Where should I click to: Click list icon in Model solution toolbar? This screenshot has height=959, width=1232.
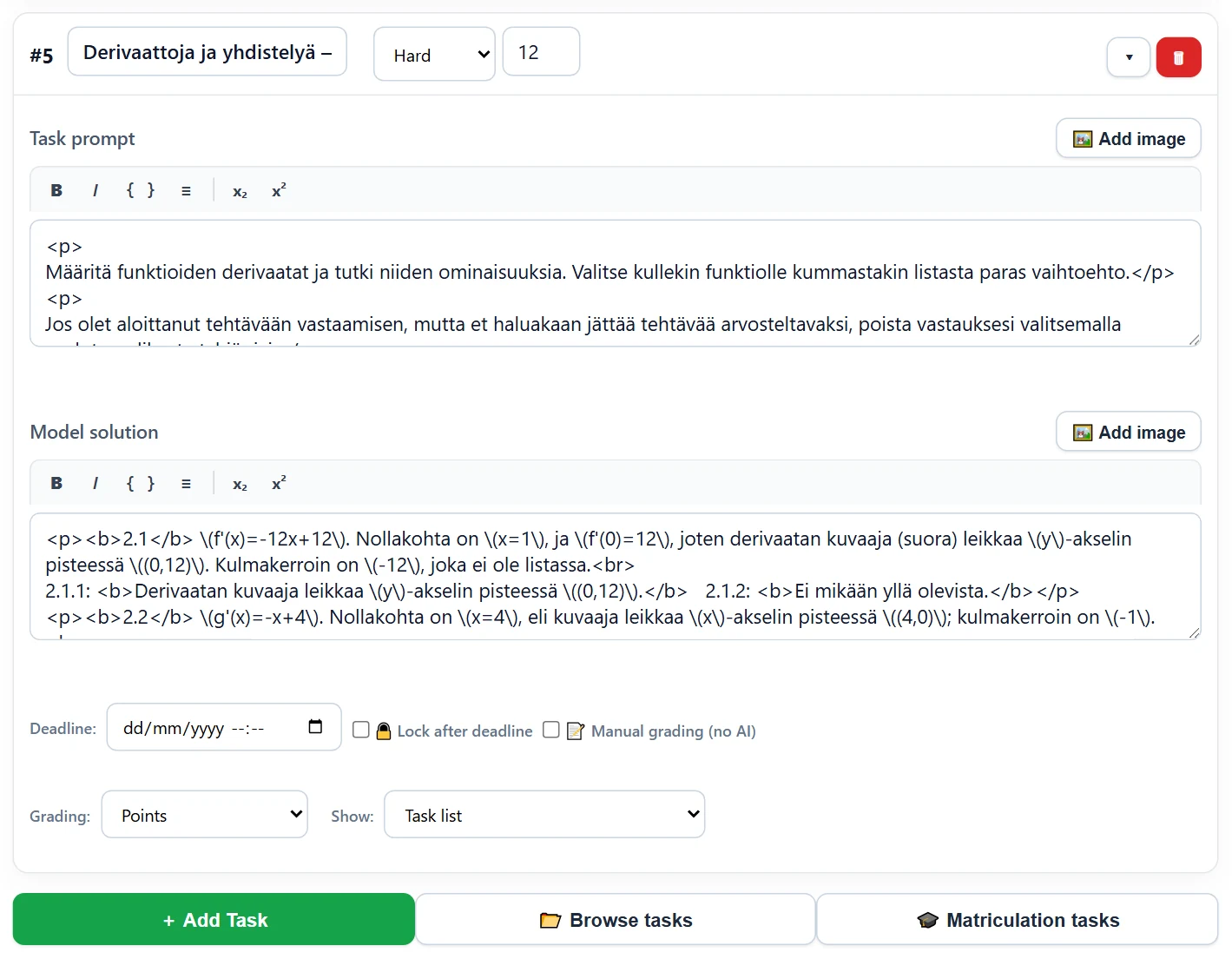click(186, 483)
